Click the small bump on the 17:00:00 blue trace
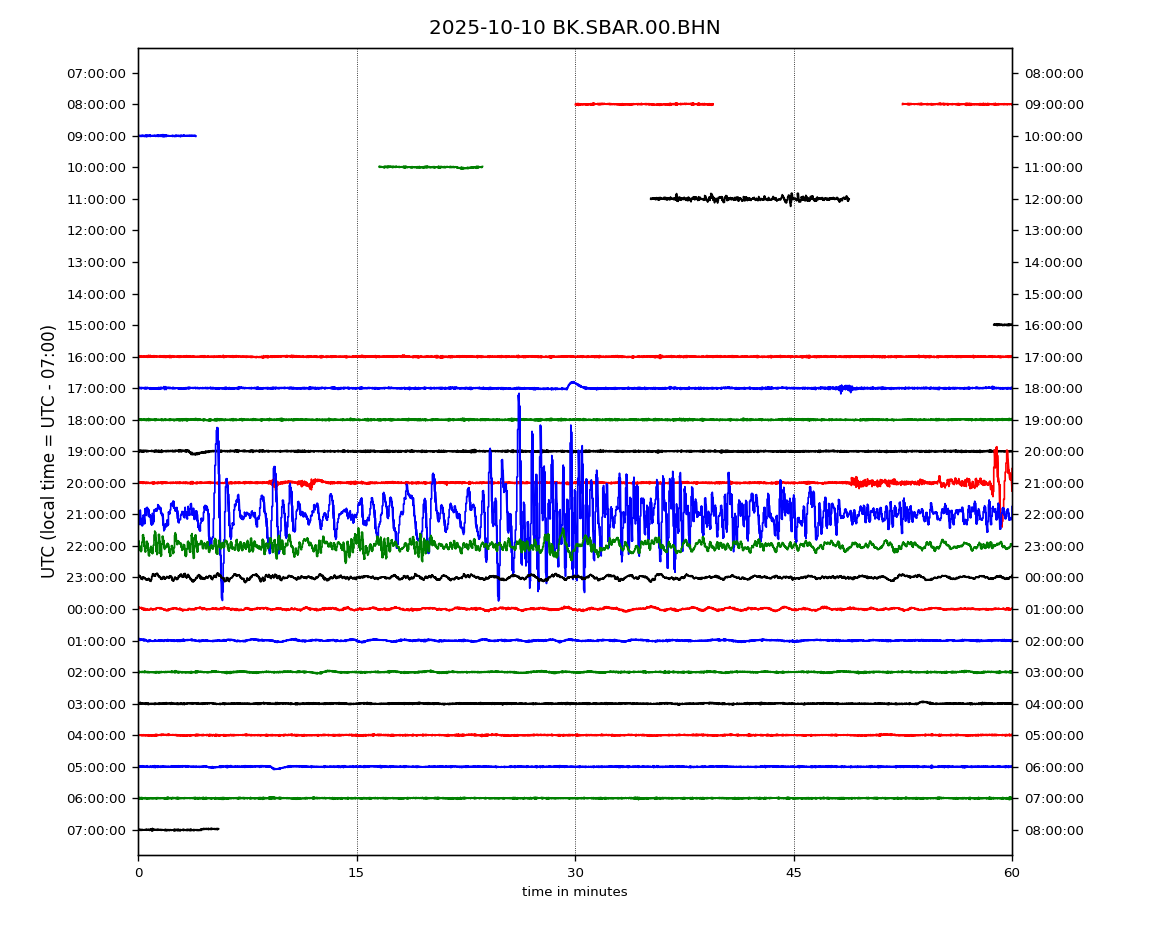The image size is (1150, 950). pos(572,383)
